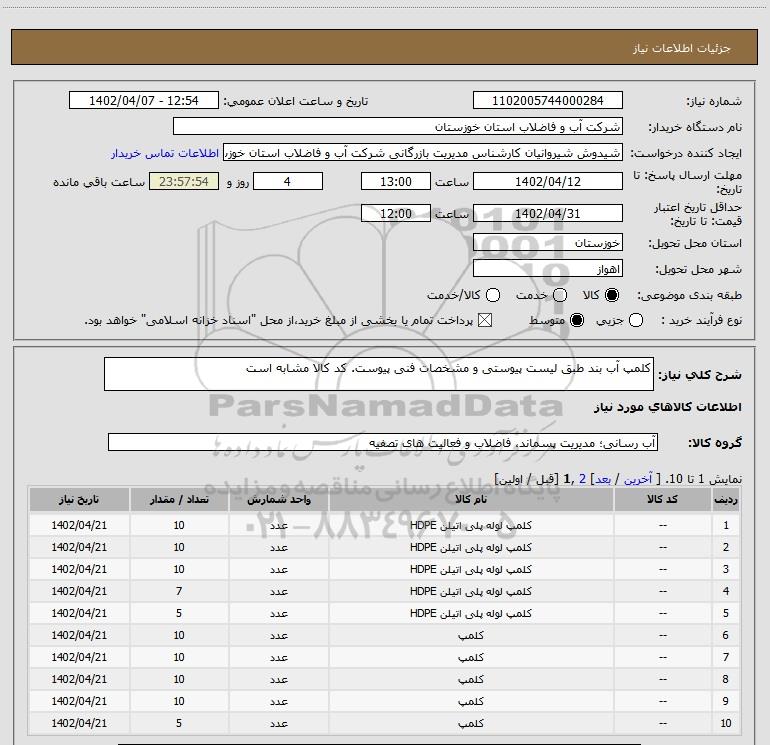Image resolution: width=770 pixels, height=745 pixels.
Task: Select item name in row 2 کلمپ لوله پلی اتیلن HDPE
Action: coord(471,547)
